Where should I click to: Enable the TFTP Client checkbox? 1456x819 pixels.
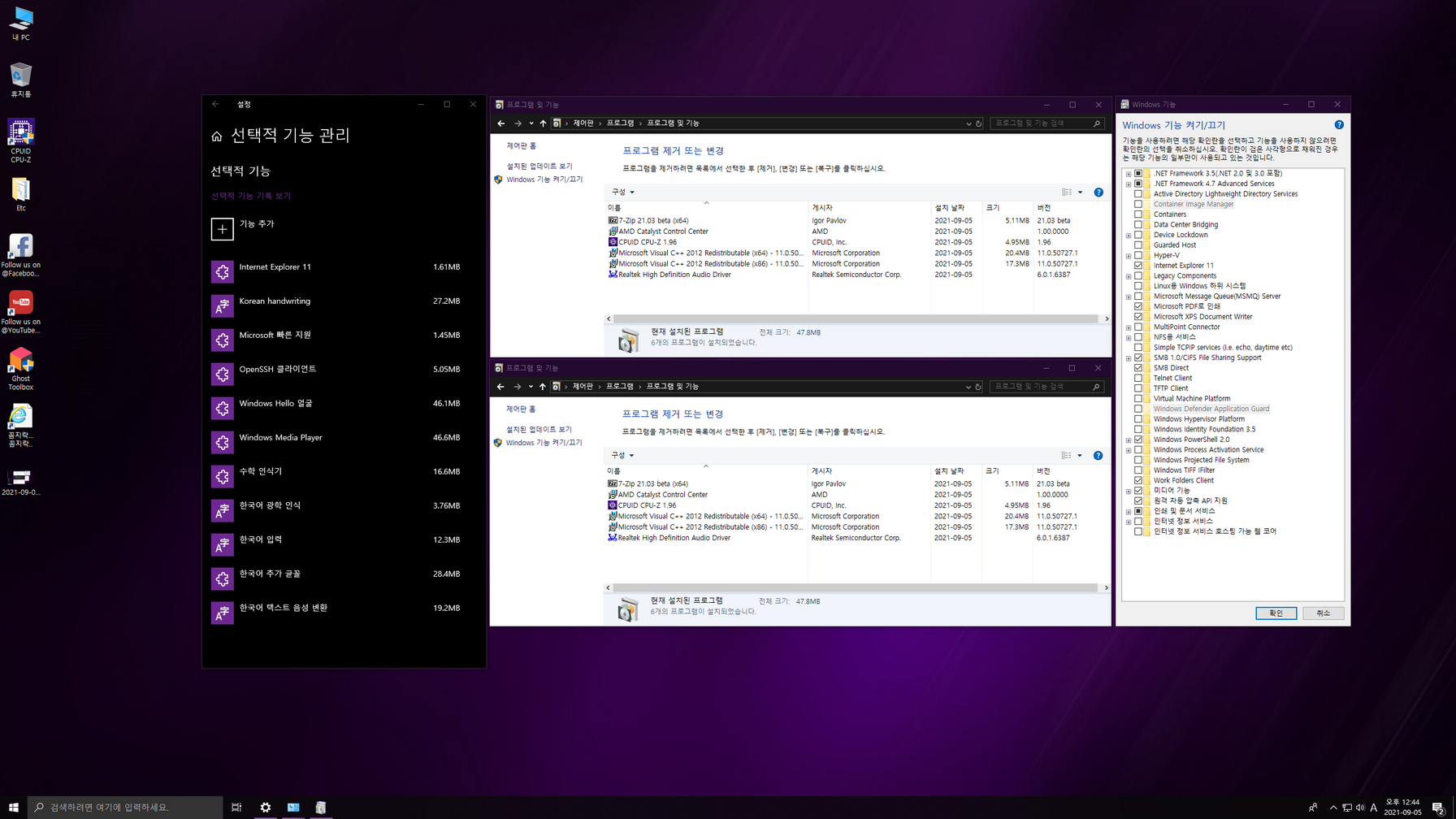tap(1138, 388)
